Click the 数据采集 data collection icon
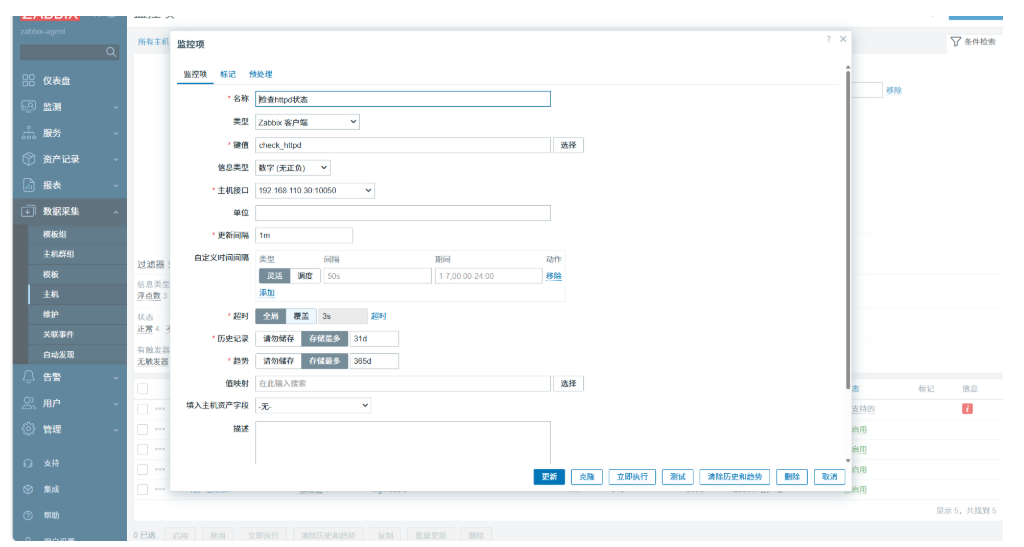The image size is (1024, 547). coord(29,211)
